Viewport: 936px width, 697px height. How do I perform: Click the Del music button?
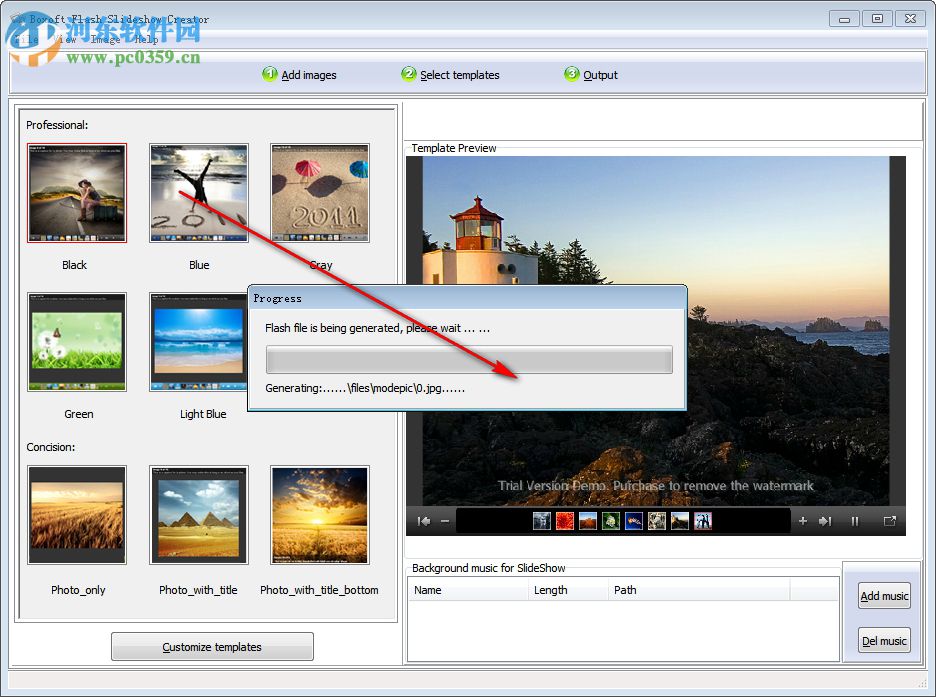[883, 640]
